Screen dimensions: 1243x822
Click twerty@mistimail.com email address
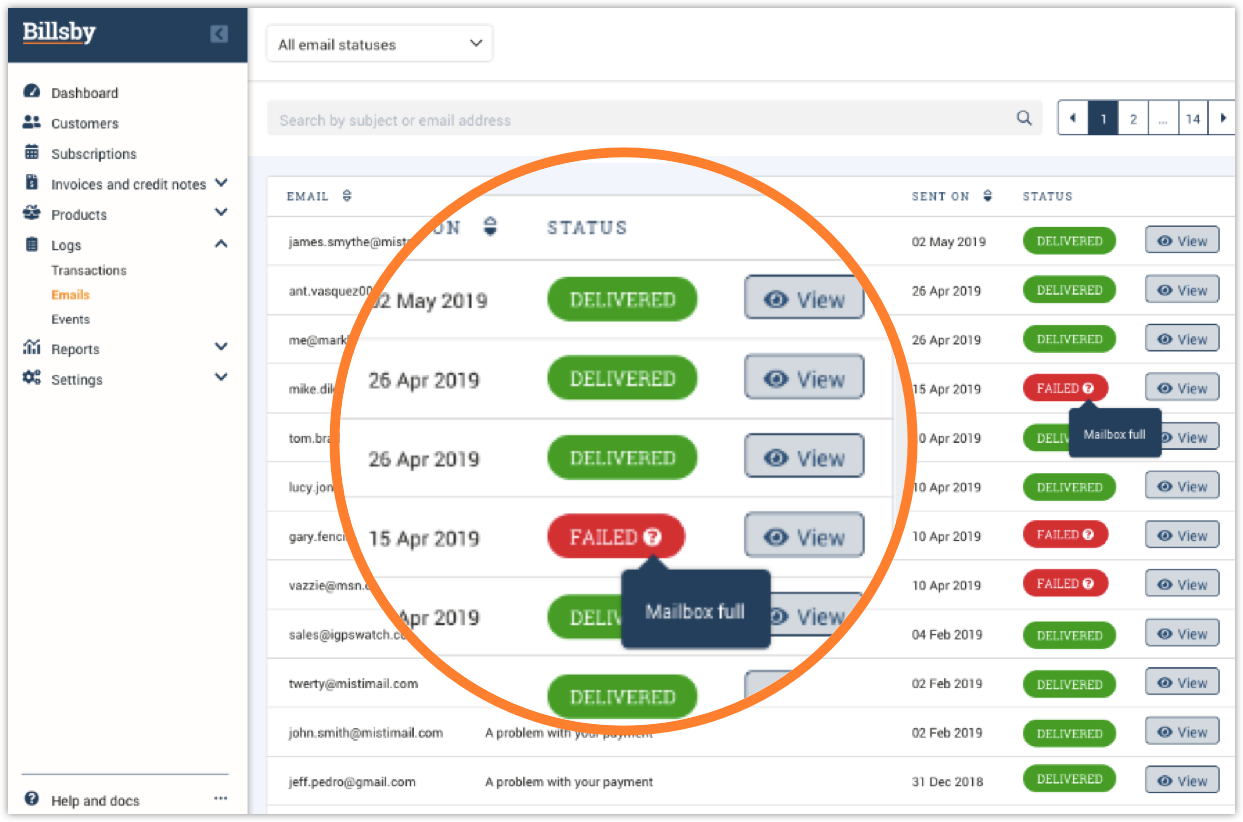[x=353, y=684]
